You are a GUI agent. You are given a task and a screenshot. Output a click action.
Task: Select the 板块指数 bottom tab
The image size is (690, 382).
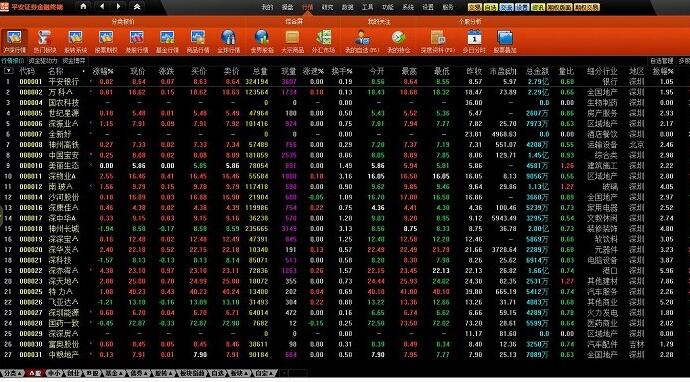click(x=192, y=373)
